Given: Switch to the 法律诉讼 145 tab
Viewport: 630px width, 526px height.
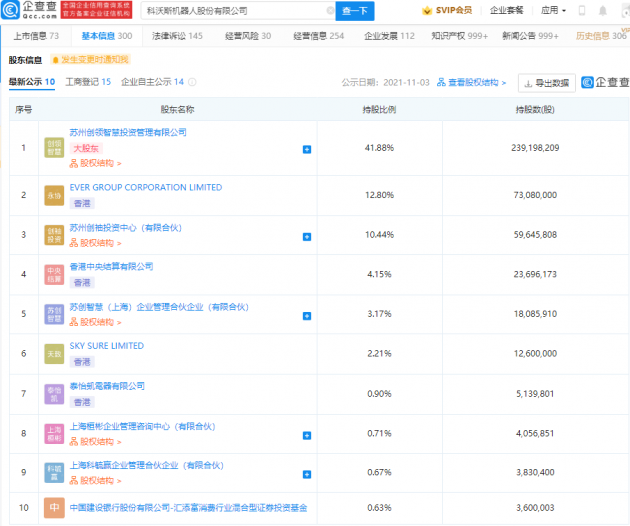Looking at the screenshot, I should (177, 36).
